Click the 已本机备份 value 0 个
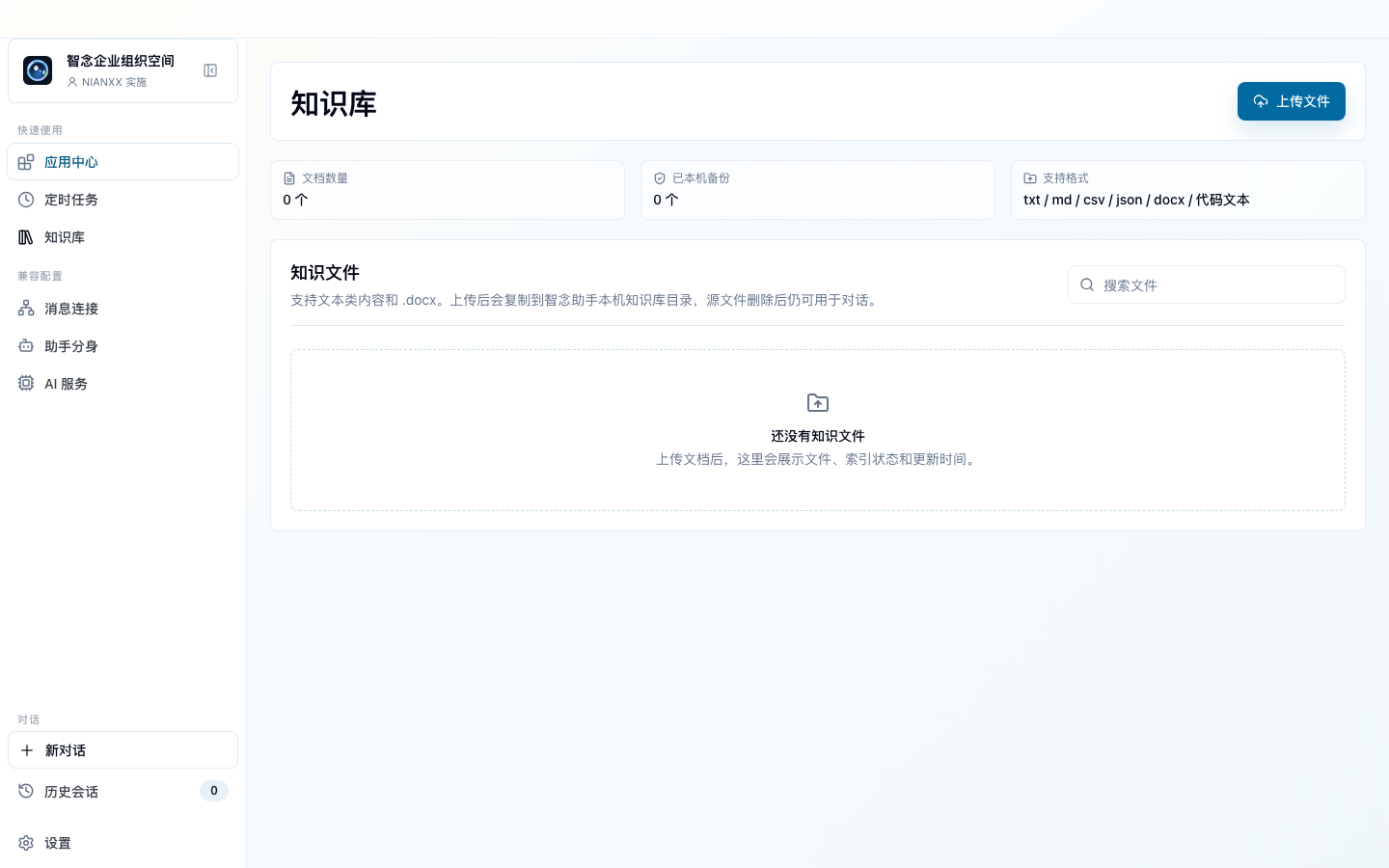 click(x=666, y=200)
